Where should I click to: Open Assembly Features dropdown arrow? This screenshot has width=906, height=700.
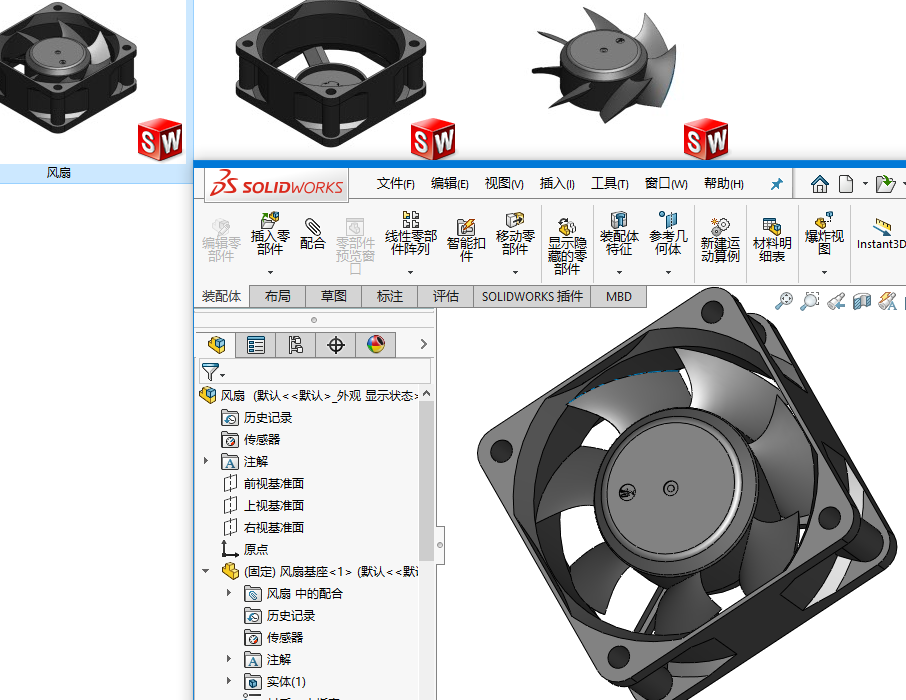pyautogui.click(x=619, y=272)
